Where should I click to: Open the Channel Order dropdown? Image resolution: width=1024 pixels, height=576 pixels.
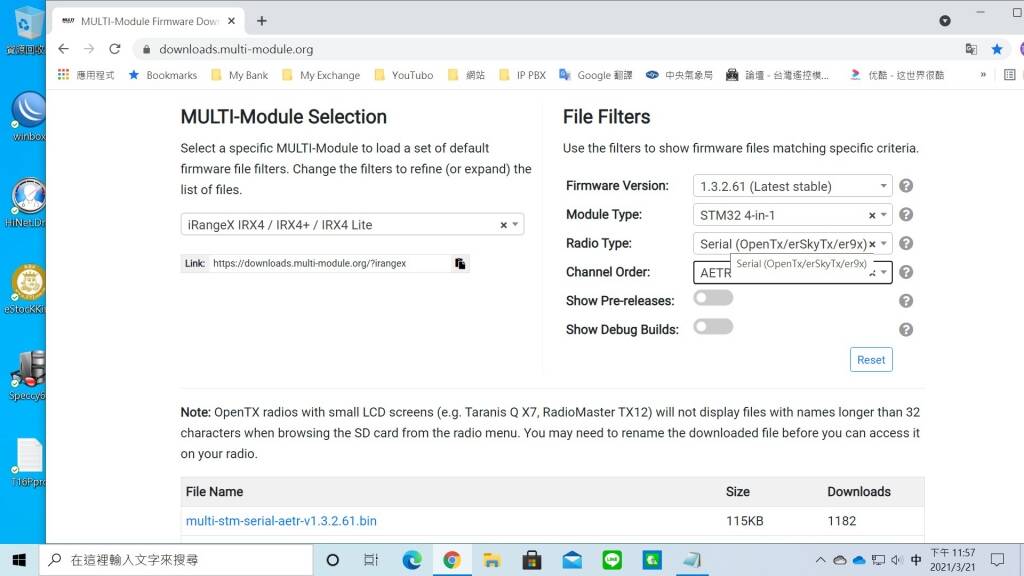(x=792, y=272)
